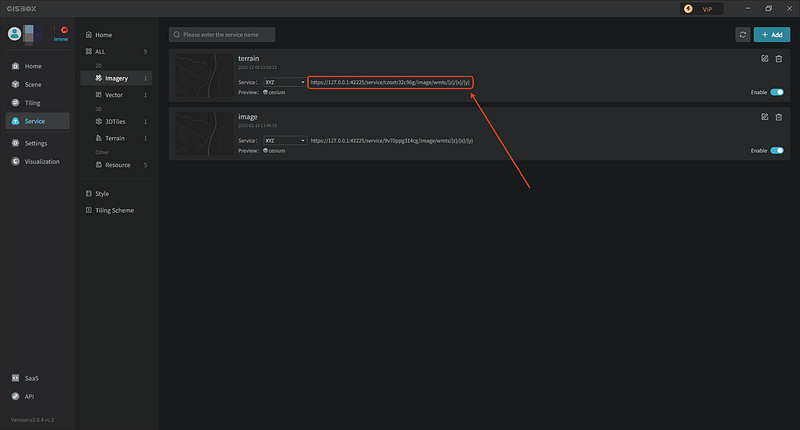Viewport: 800px width, 430px height.
Task: Preview terrain service in cesium
Action: tap(274, 92)
